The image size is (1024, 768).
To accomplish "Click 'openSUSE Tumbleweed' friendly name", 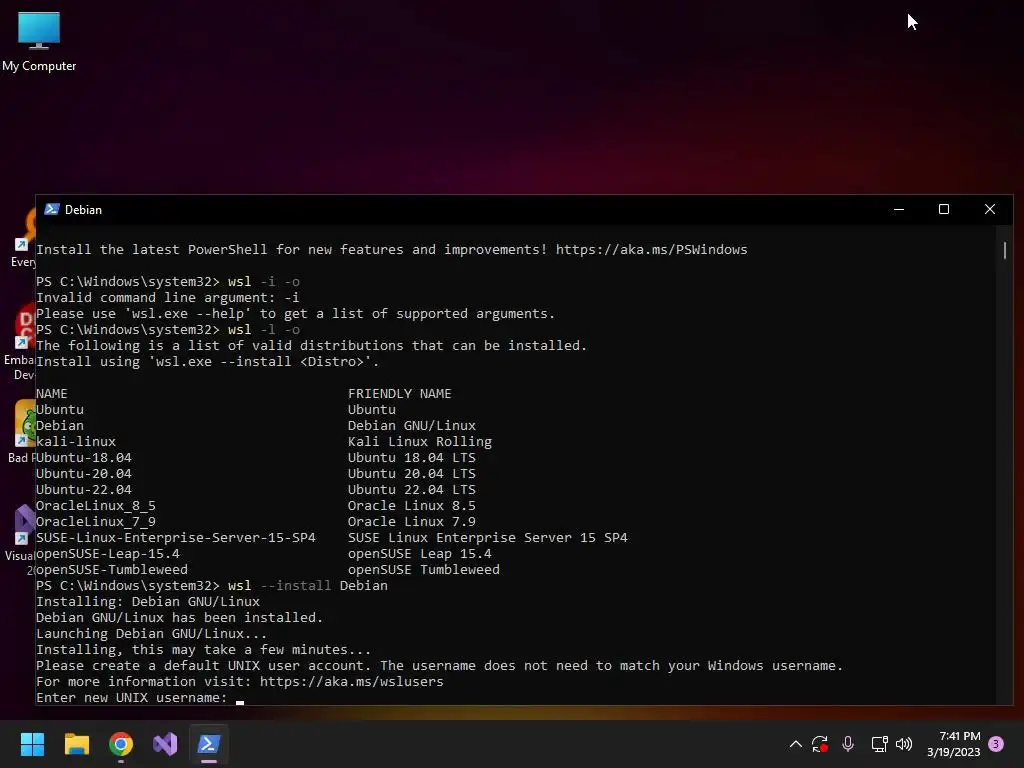I will (423, 569).
